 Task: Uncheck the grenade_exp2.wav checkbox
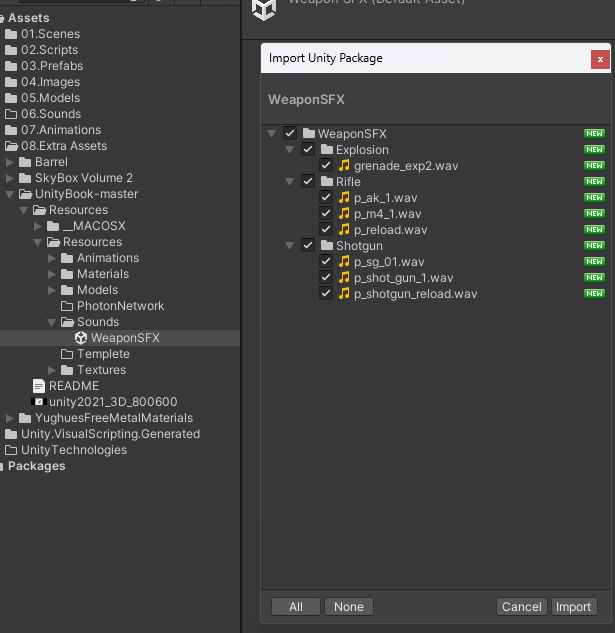pyautogui.click(x=326, y=166)
